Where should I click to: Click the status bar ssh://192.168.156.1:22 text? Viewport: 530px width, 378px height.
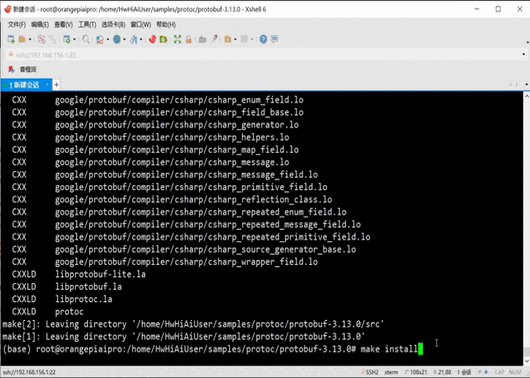(29, 372)
